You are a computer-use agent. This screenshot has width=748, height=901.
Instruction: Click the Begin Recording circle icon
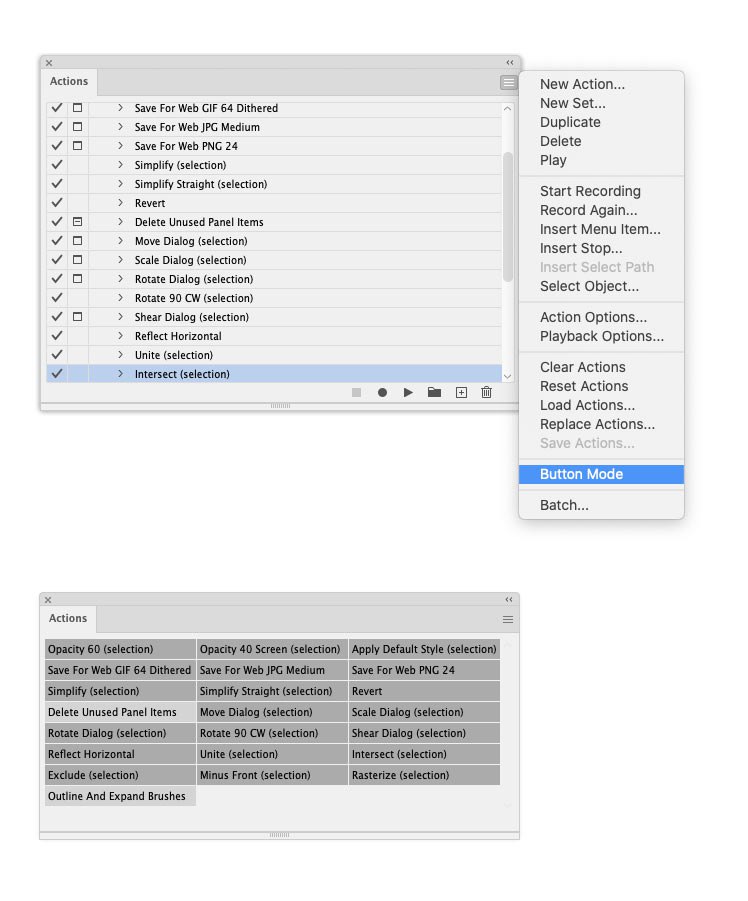coord(382,392)
